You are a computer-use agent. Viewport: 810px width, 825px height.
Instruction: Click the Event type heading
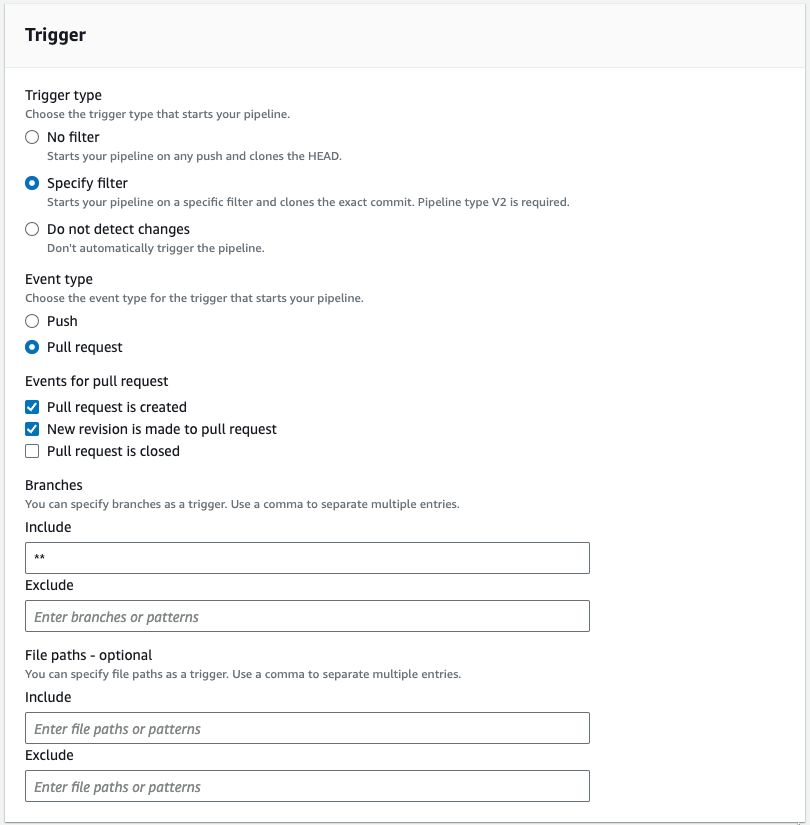[59, 279]
